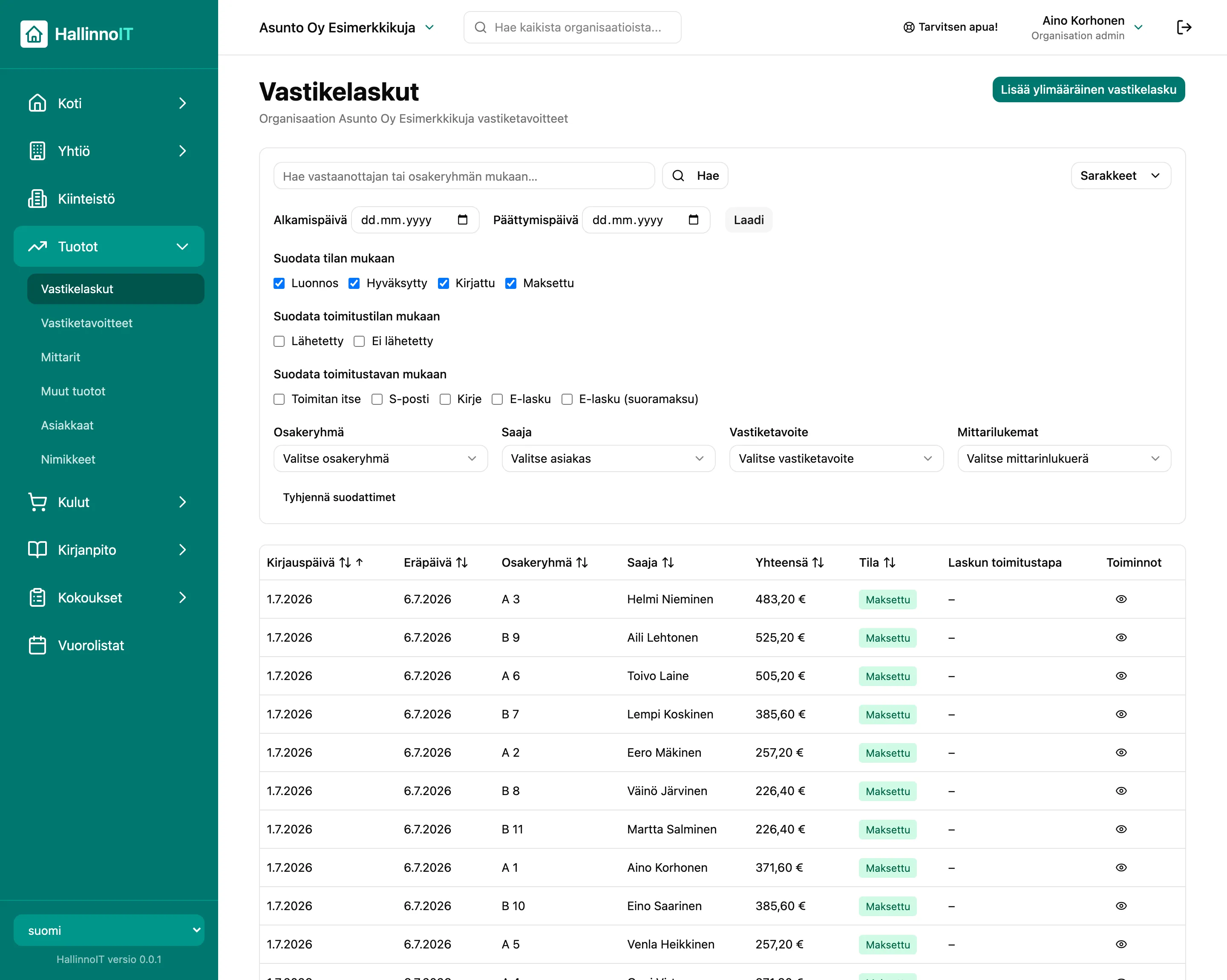The width and height of the screenshot is (1227, 980).
Task: View Martta Salminen invoice eye icon
Action: [1121, 829]
